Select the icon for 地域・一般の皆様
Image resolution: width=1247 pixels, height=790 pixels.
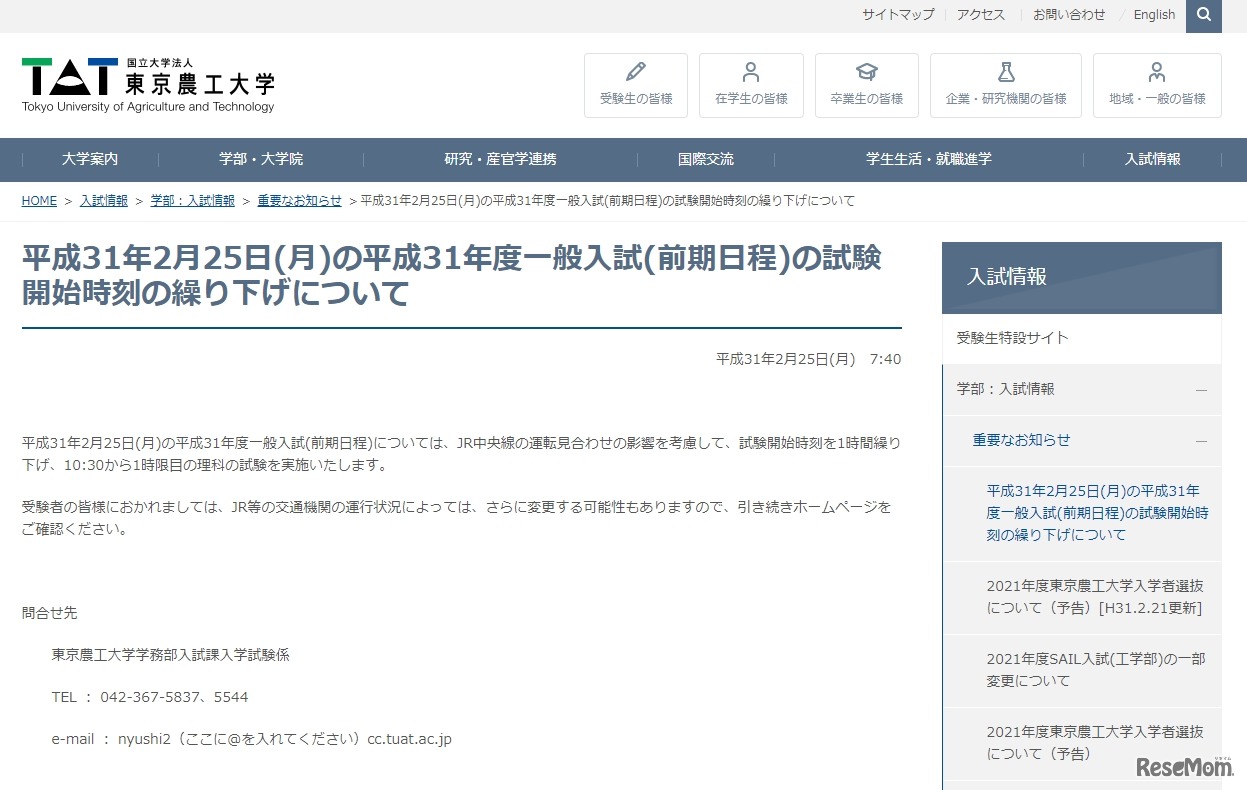(1156, 72)
